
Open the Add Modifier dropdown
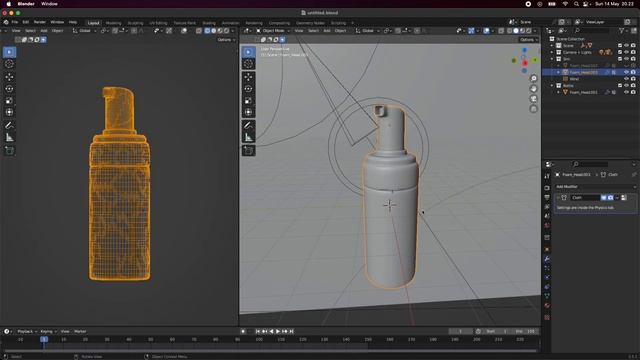tap(596, 187)
